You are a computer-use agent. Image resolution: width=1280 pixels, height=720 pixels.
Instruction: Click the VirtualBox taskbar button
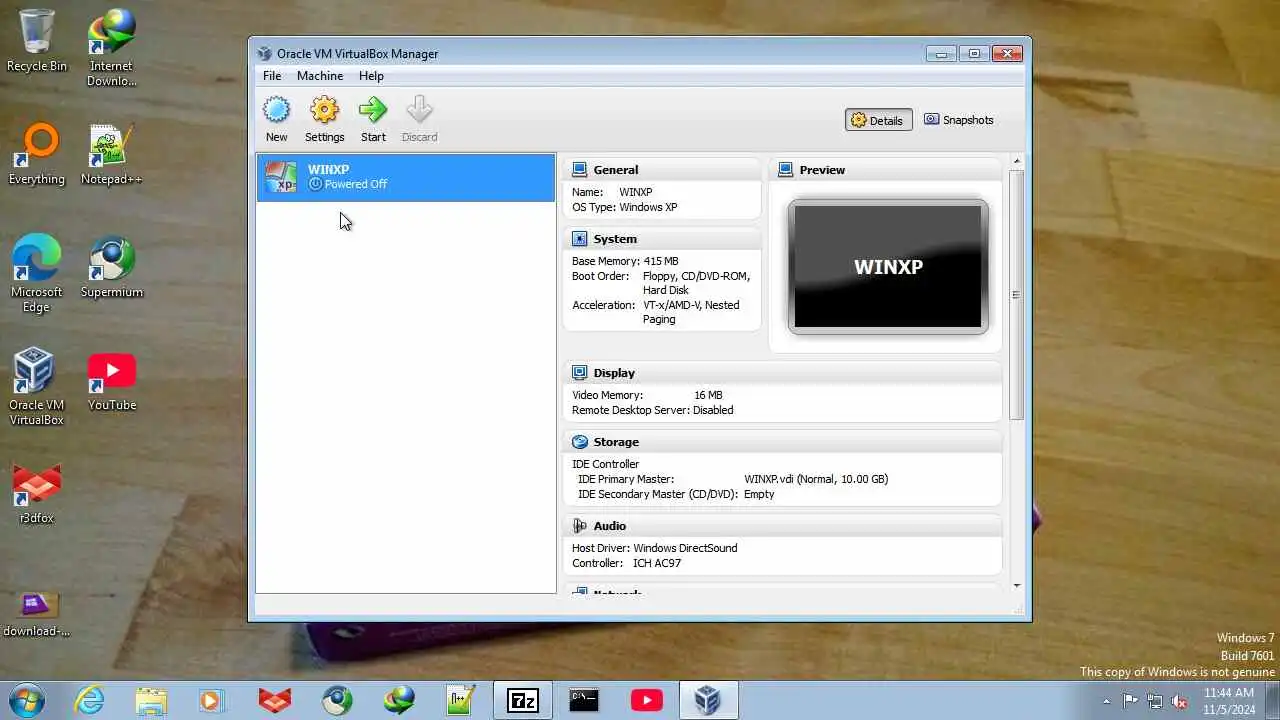[x=708, y=700]
